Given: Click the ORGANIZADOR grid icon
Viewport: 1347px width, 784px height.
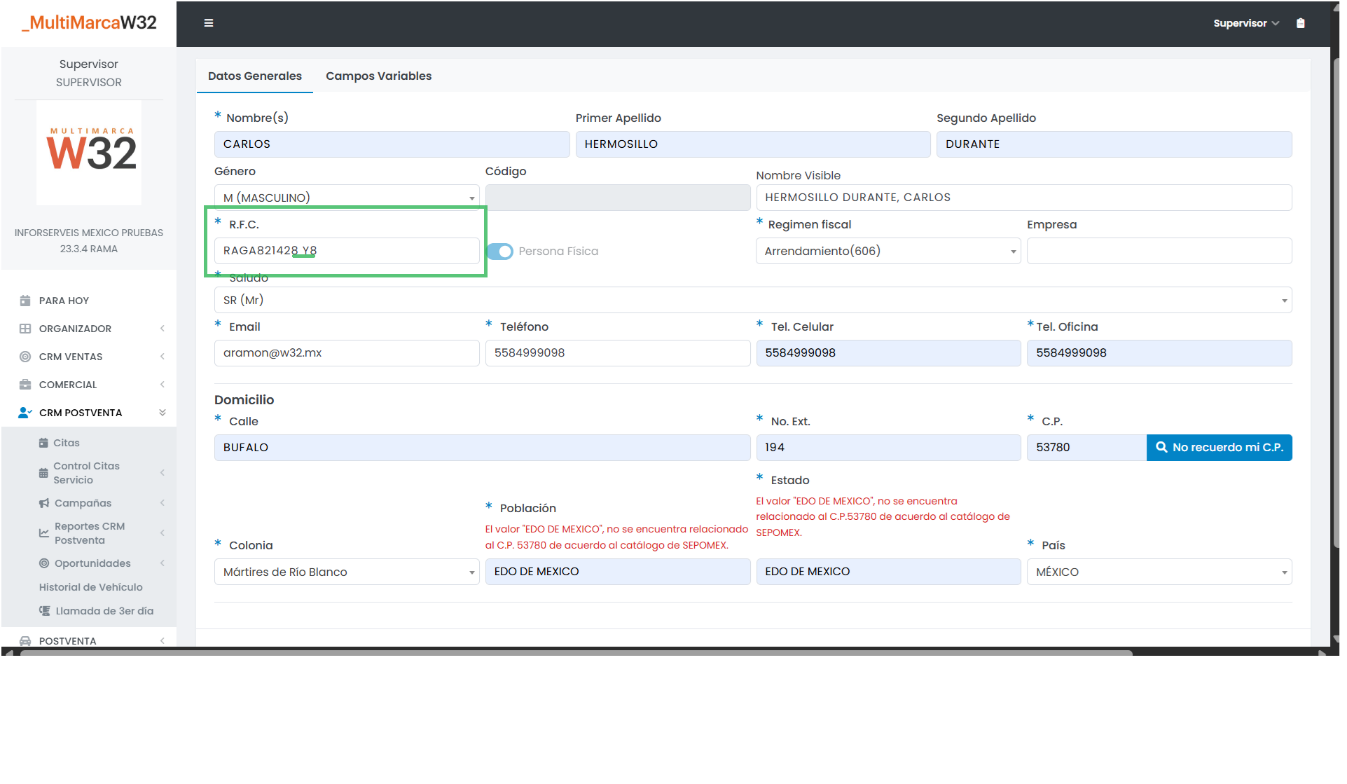Looking at the screenshot, I should (x=26, y=329).
